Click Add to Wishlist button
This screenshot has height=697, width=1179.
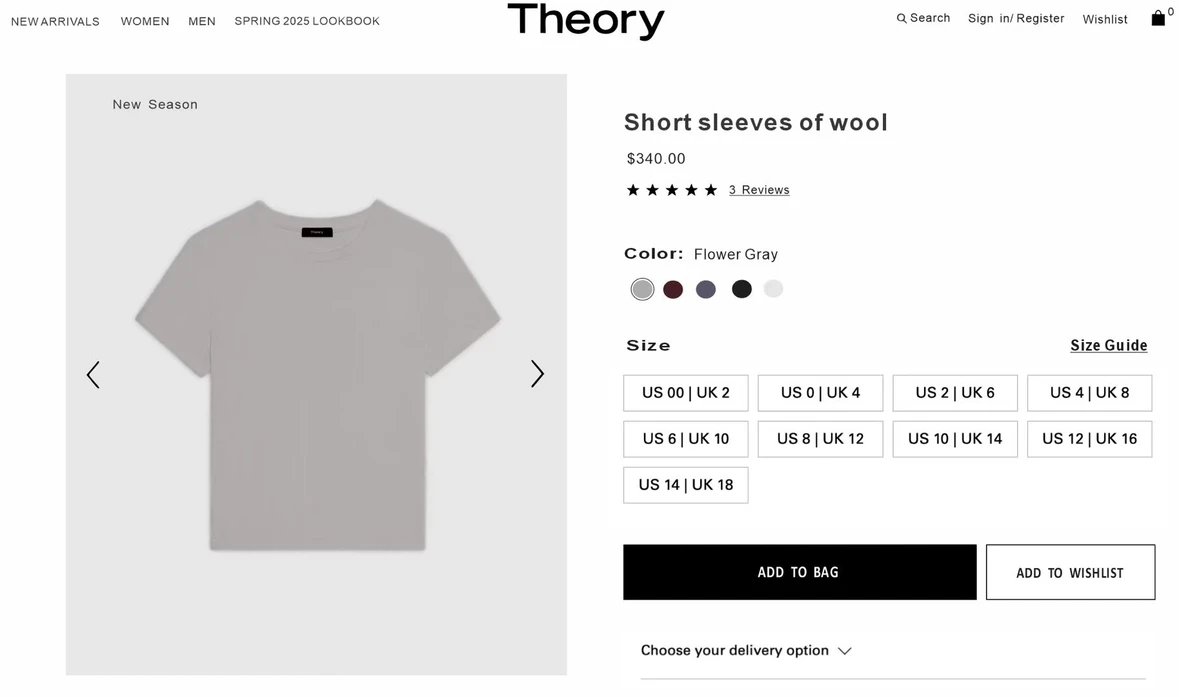pyautogui.click(x=1070, y=572)
